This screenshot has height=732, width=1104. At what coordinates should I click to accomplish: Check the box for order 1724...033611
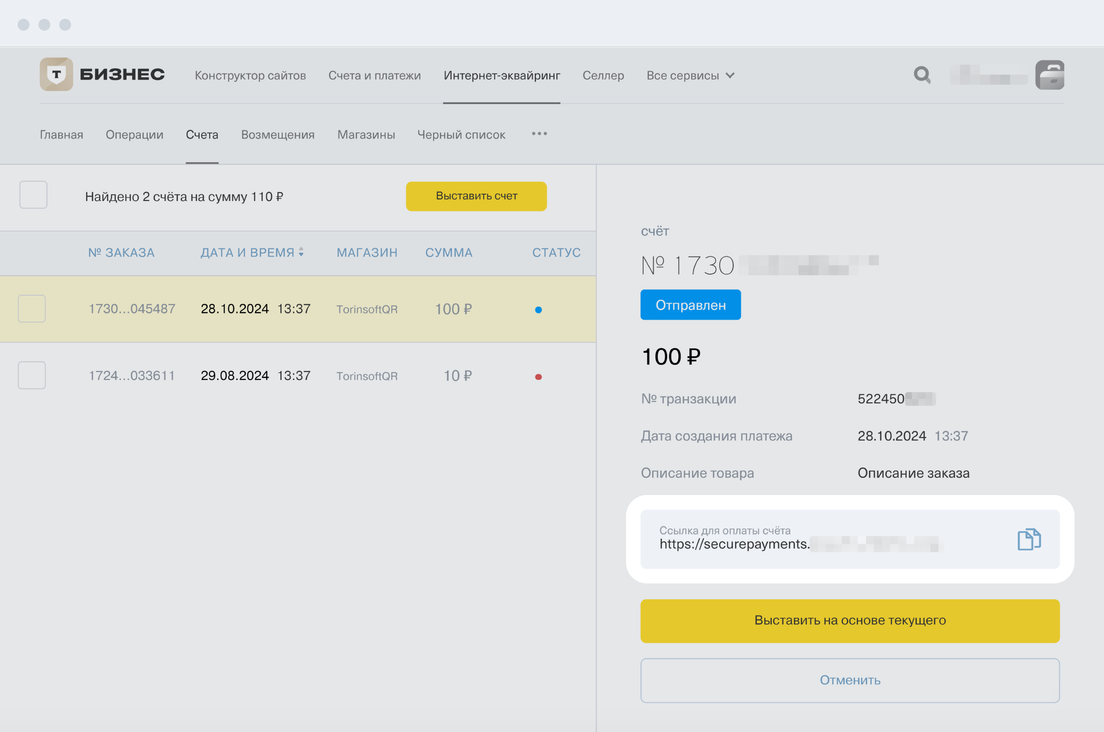(x=32, y=376)
